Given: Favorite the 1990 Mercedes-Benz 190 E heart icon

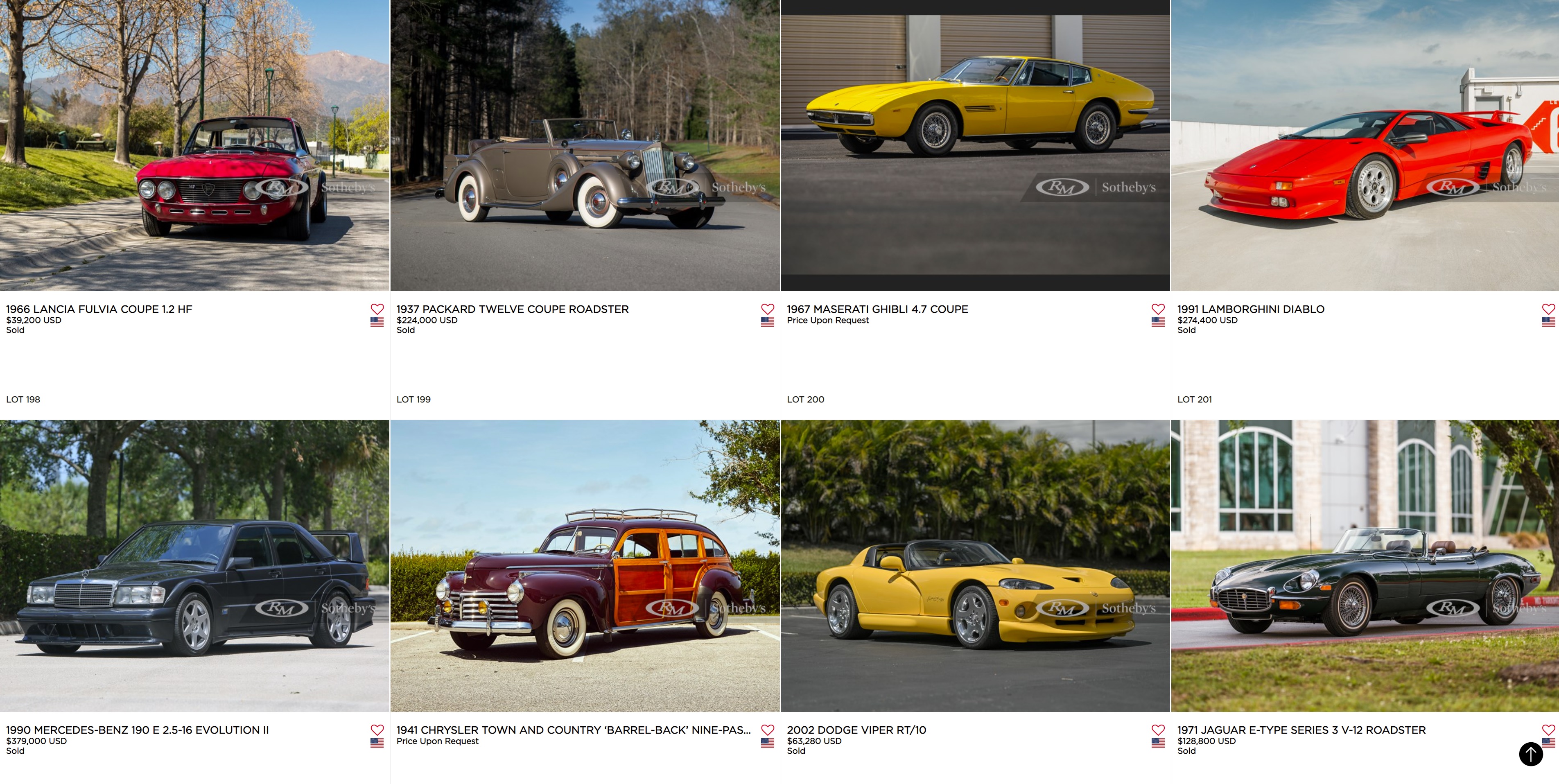Looking at the screenshot, I should point(377,730).
